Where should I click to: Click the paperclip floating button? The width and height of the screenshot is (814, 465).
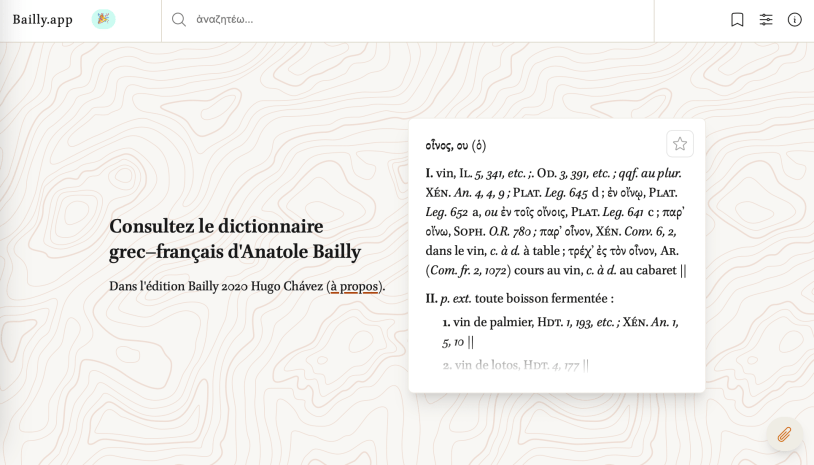[784, 434]
